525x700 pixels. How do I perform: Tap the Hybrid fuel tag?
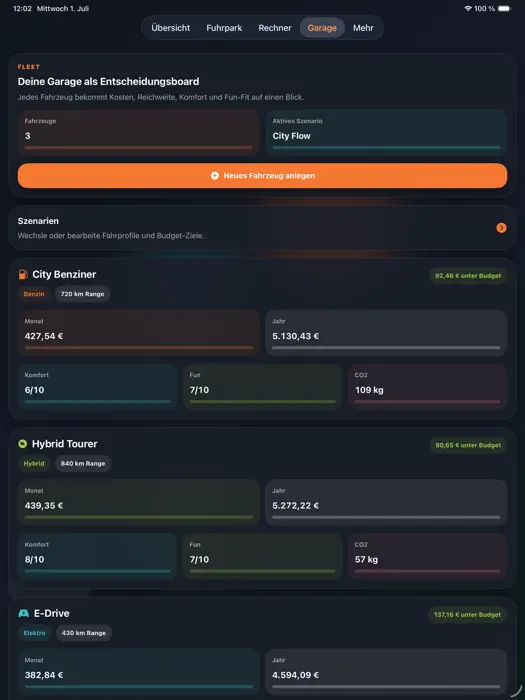pyautogui.click(x=34, y=463)
